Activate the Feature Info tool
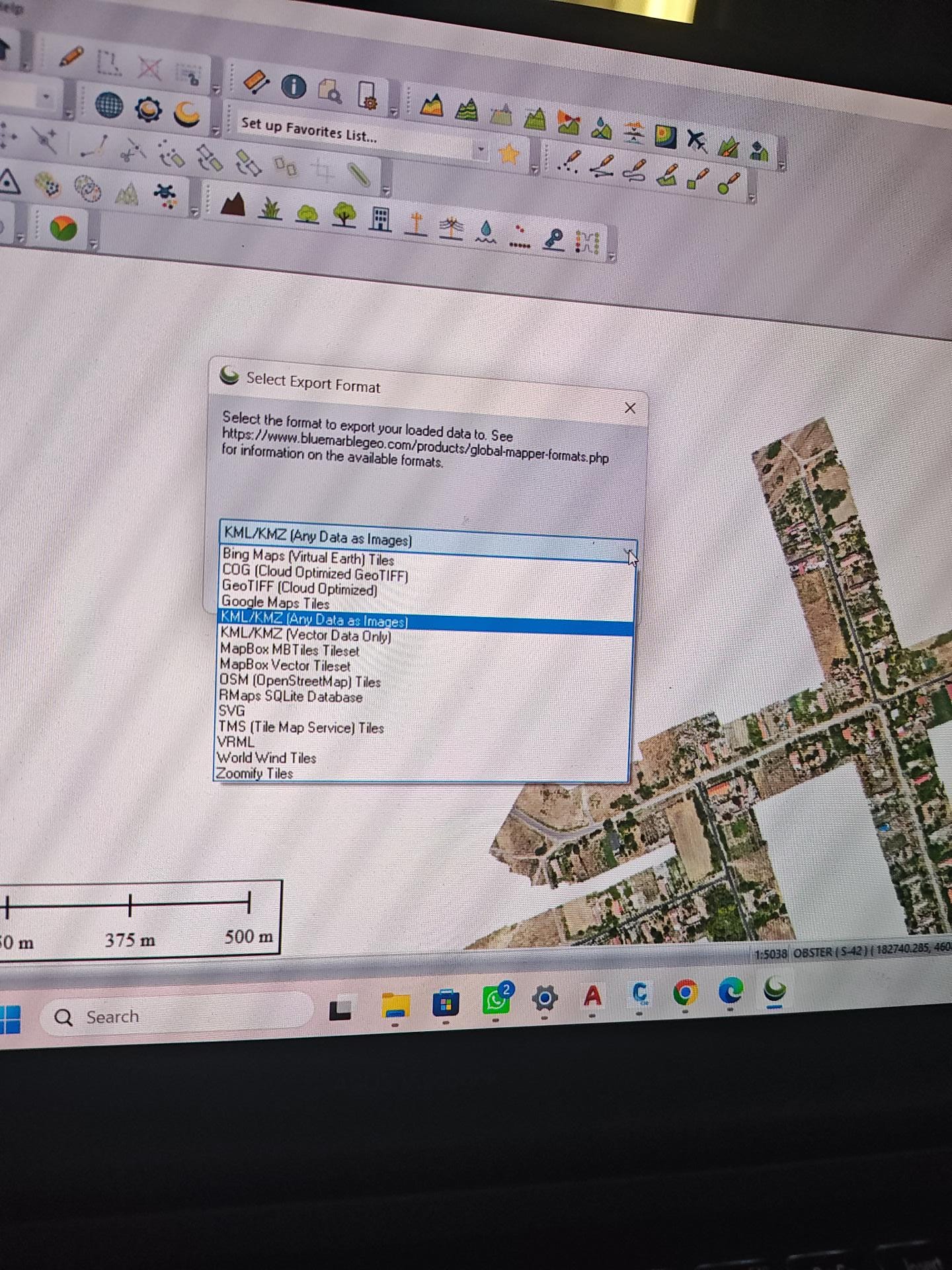The width and height of the screenshot is (952, 1270). pyautogui.click(x=294, y=86)
